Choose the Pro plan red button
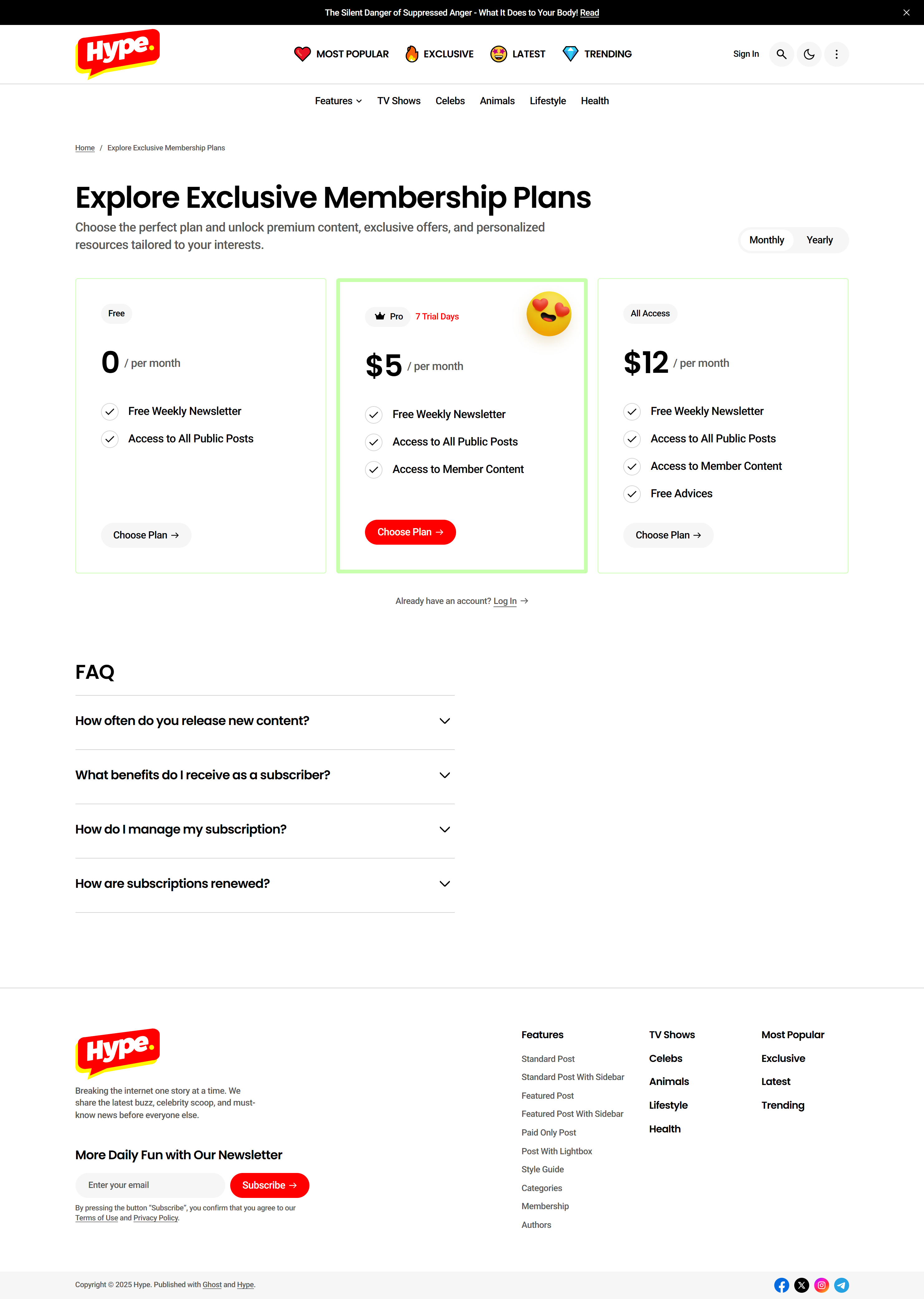This screenshot has width=924, height=1299. (410, 532)
